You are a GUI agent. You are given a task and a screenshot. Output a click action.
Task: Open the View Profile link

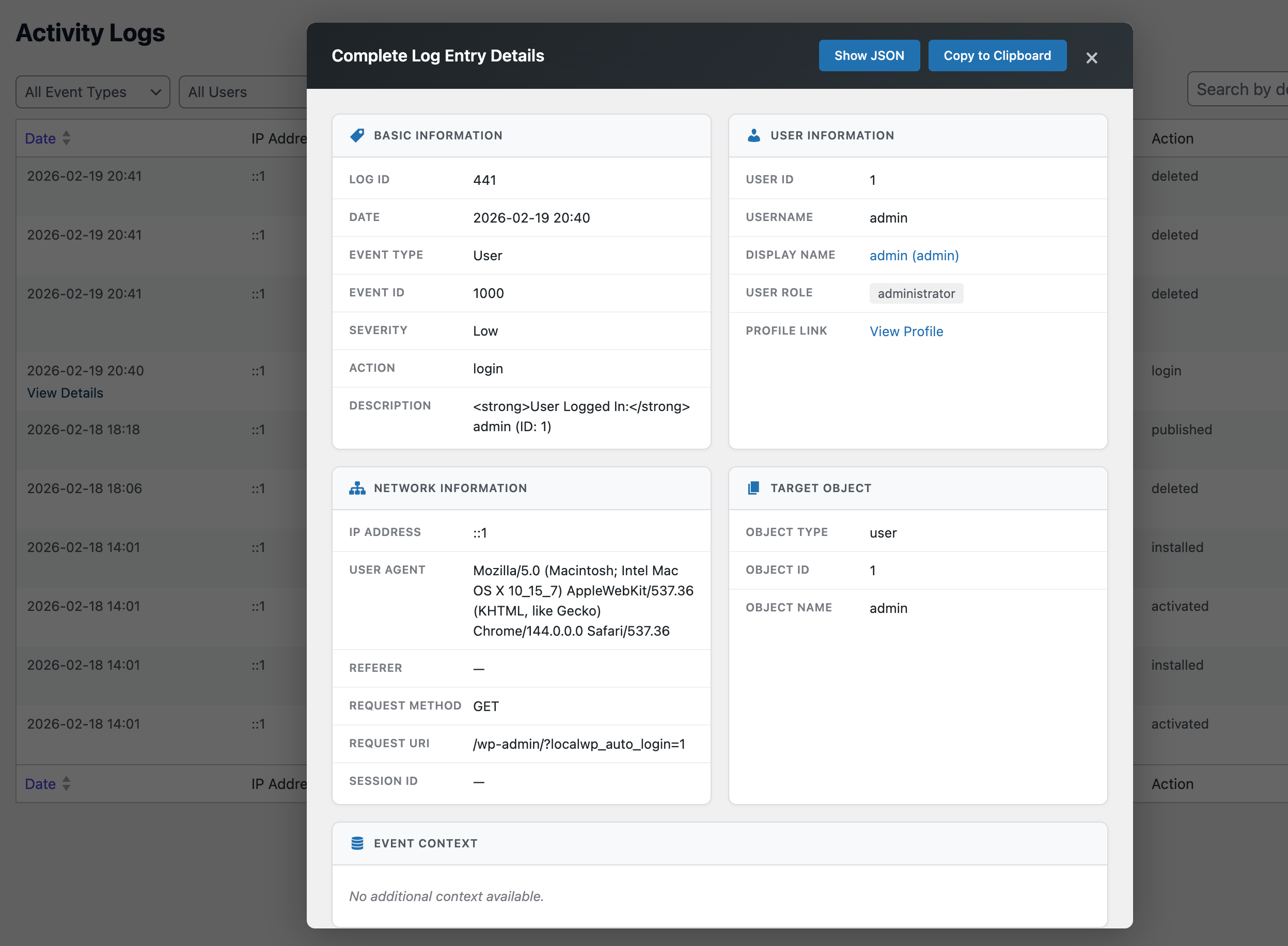[906, 331]
